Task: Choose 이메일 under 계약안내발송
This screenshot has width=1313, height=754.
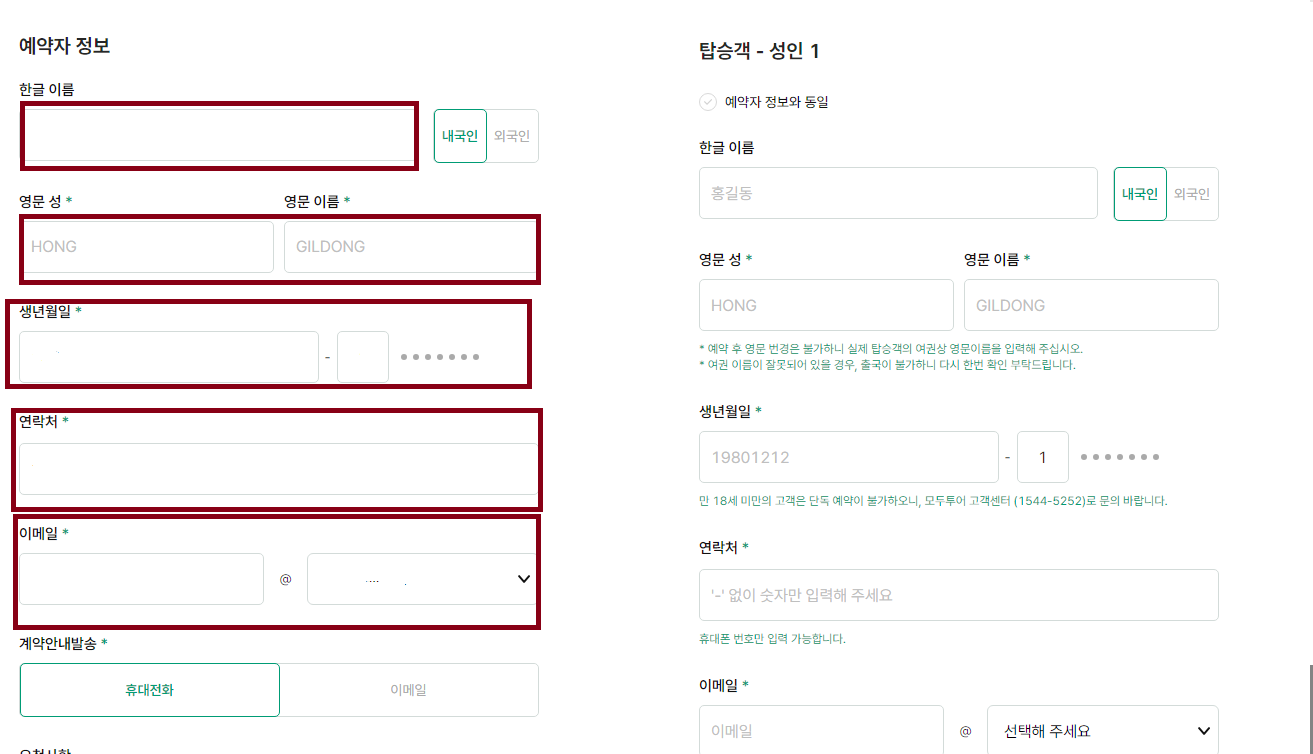Action: (410, 689)
